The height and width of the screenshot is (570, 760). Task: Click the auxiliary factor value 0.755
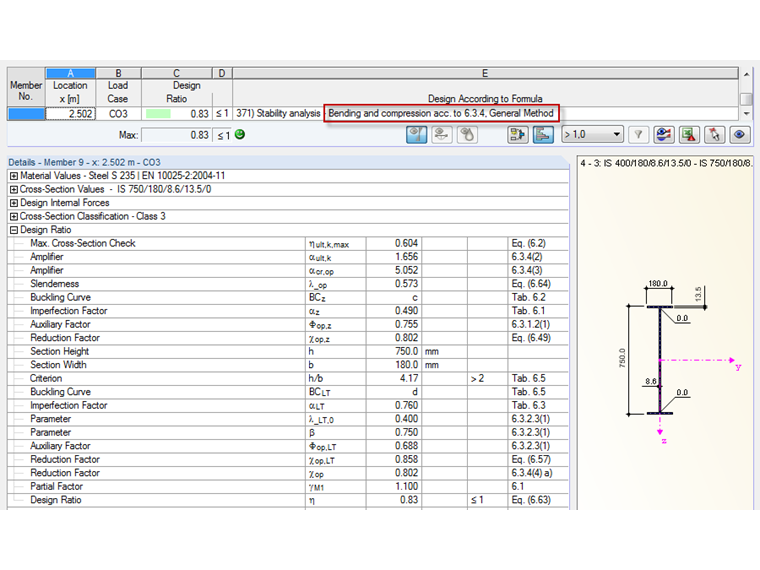coord(406,324)
